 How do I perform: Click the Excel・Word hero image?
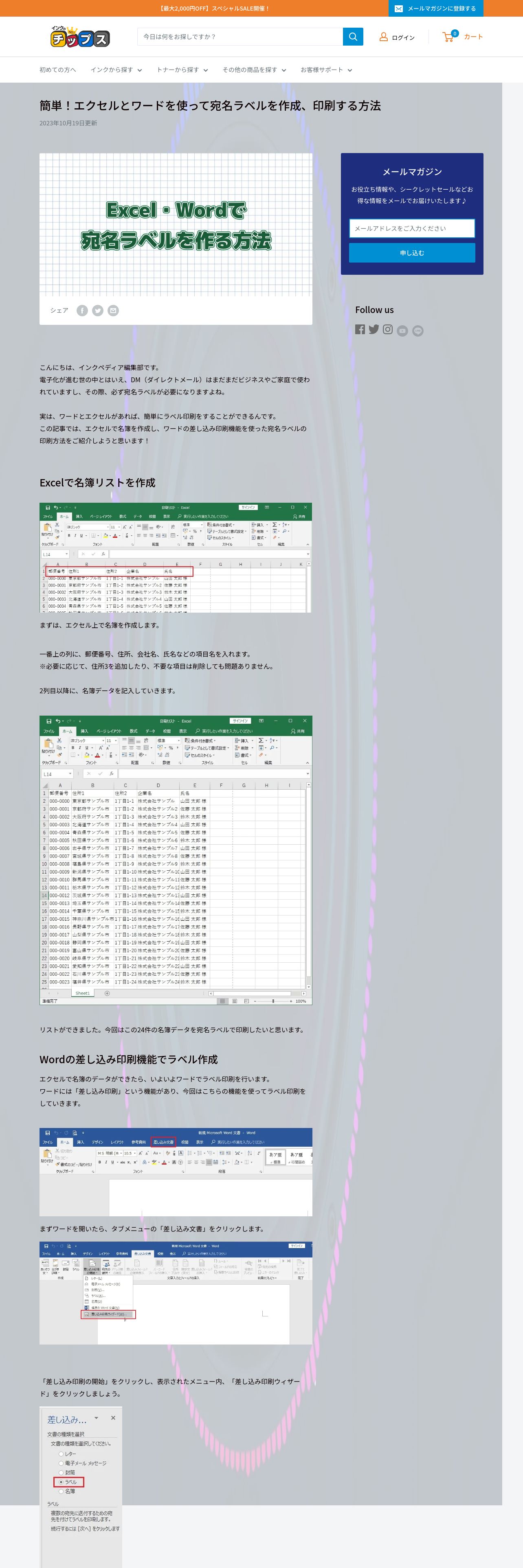(176, 225)
